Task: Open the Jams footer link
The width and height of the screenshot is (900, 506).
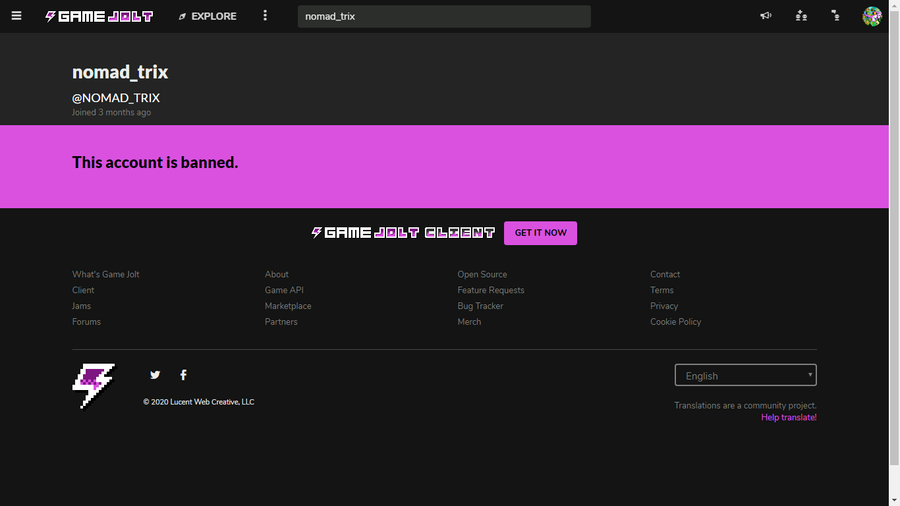Action: tap(82, 306)
